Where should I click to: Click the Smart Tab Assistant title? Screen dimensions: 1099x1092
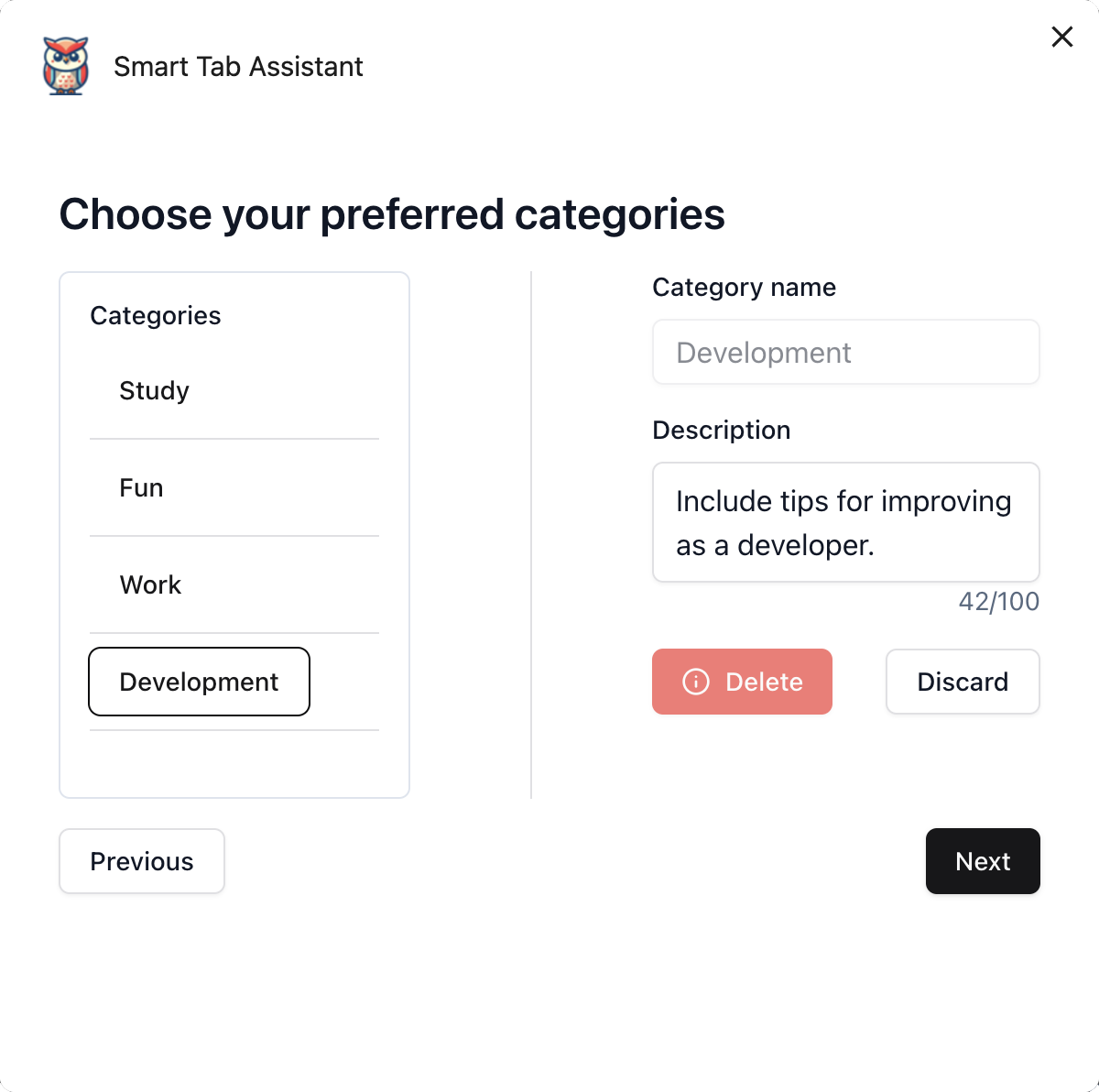(238, 67)
